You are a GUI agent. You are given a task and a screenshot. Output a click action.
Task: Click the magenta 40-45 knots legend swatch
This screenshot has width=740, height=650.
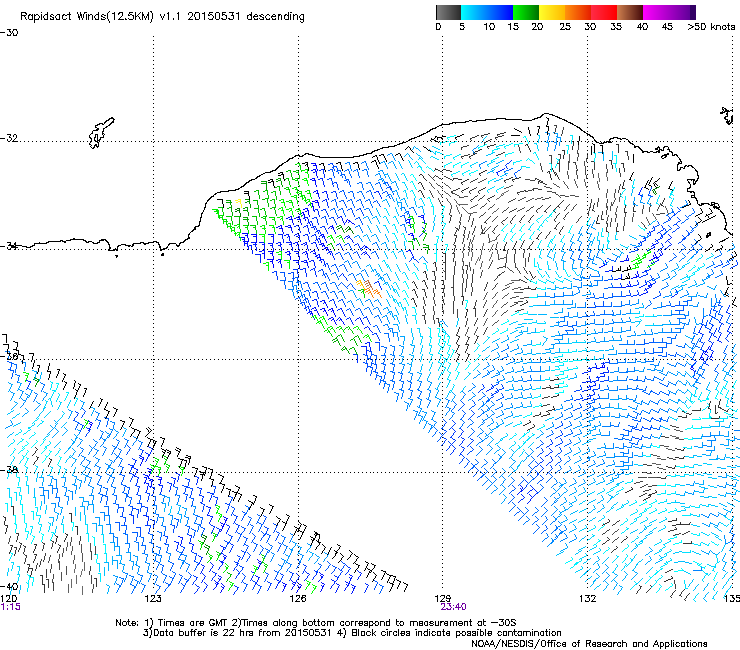pyautogui.click(x=656, y=12)
